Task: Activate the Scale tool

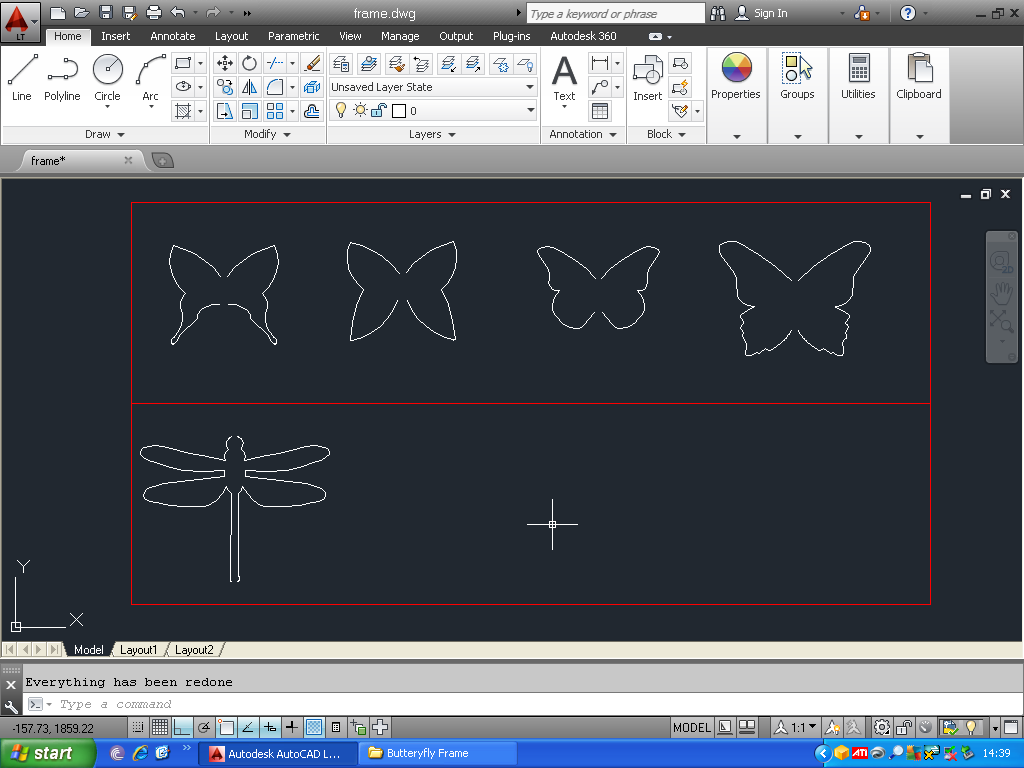Action: [x=249, y=111]
